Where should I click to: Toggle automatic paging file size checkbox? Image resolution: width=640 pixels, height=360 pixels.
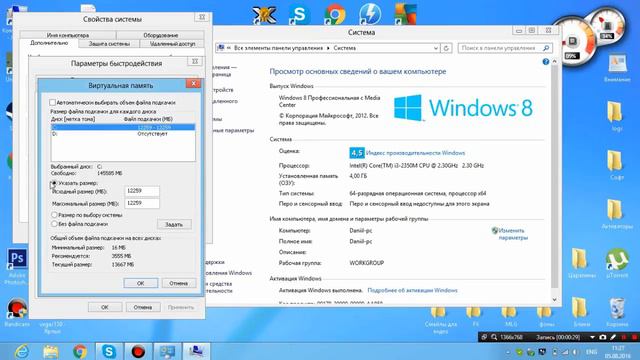(53, 102)
